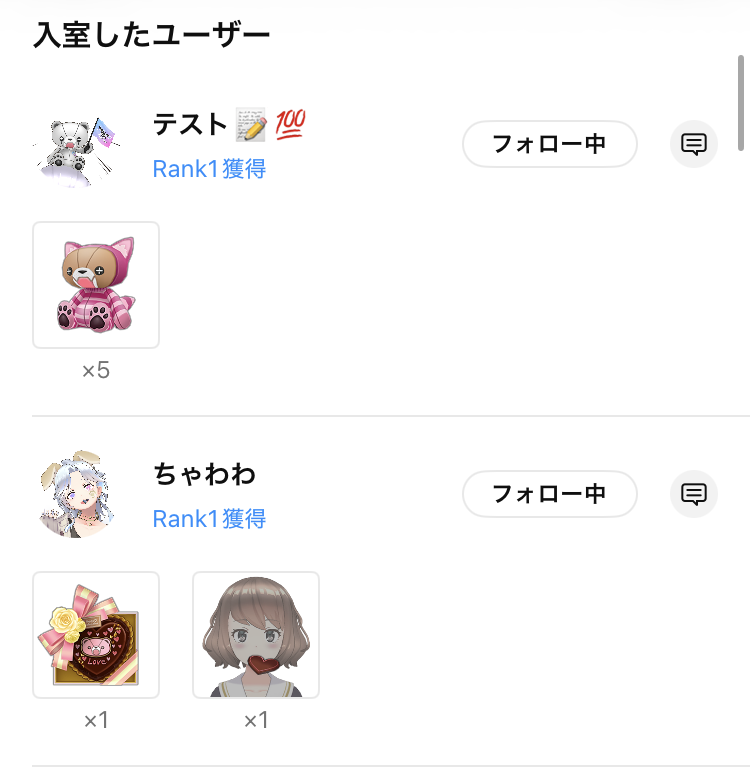Click the memo pencil emoji beside テスト
The width and height of the screenshot is (750, 769).
251,125
